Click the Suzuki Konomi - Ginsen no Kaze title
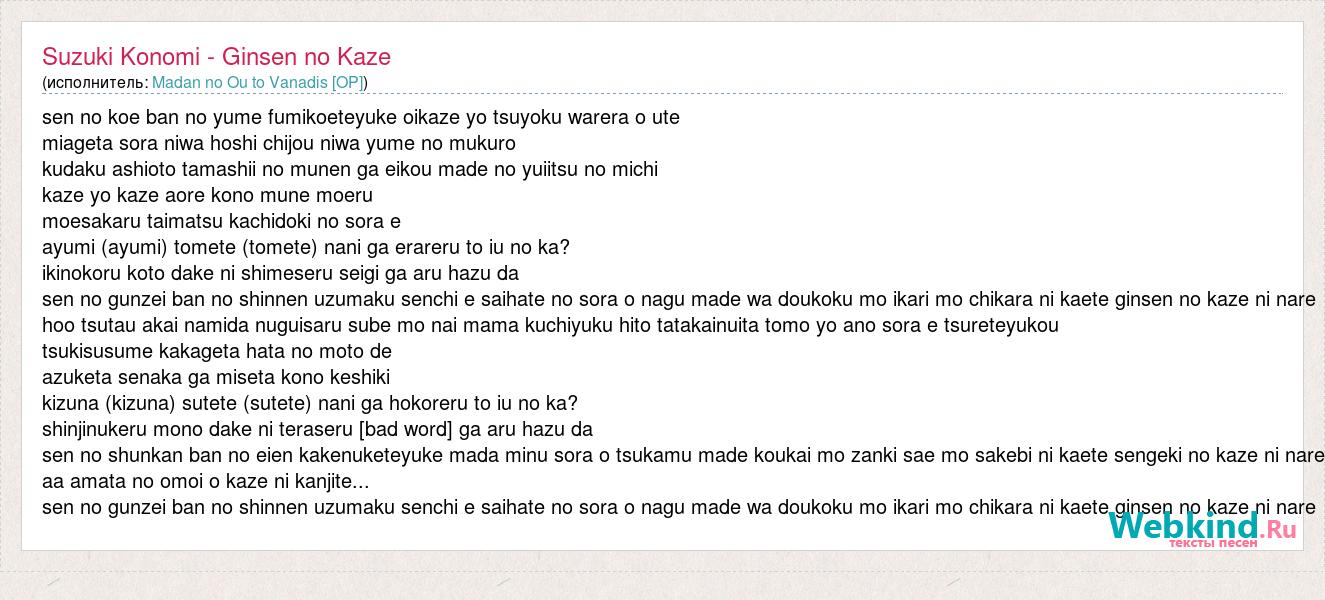1325x600 pixels. 216,56
